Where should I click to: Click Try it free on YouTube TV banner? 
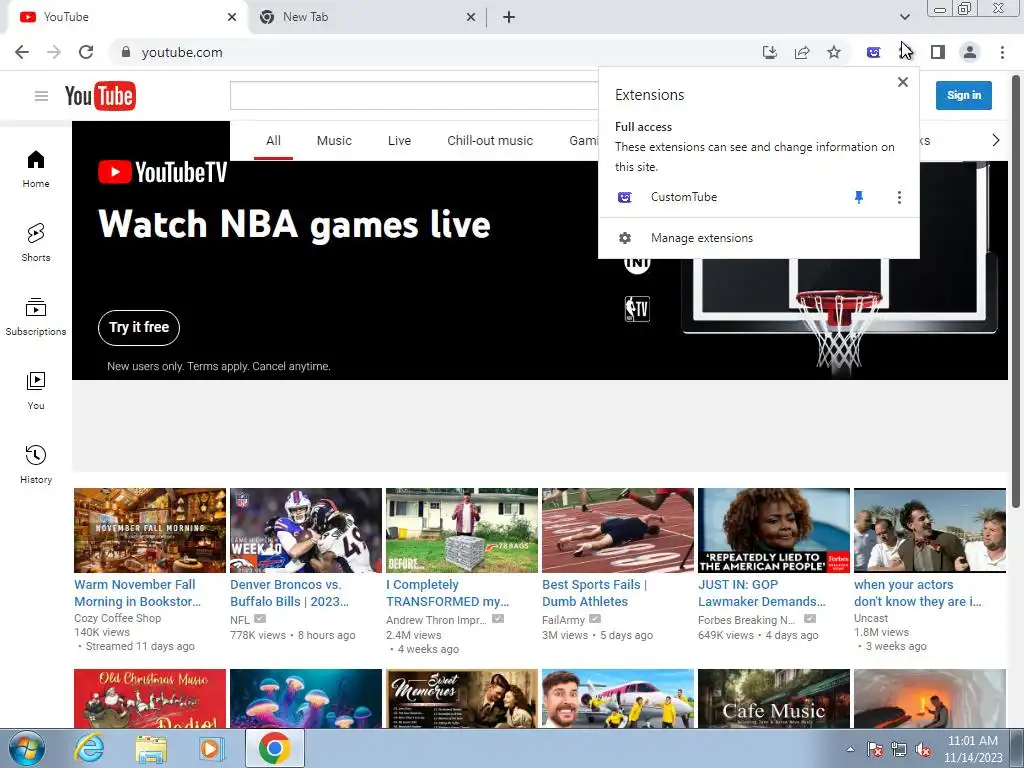click(x=139, y=327)
